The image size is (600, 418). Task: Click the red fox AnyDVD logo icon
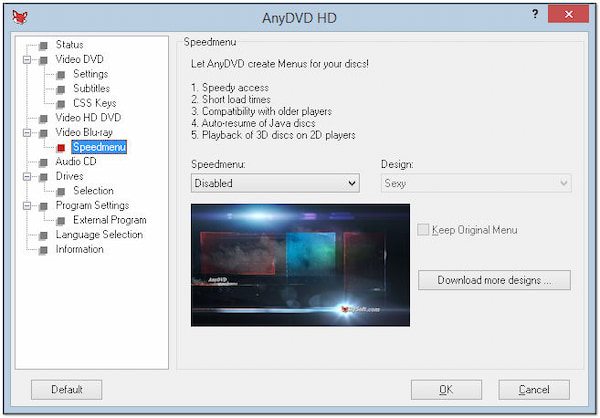[20, 17]
